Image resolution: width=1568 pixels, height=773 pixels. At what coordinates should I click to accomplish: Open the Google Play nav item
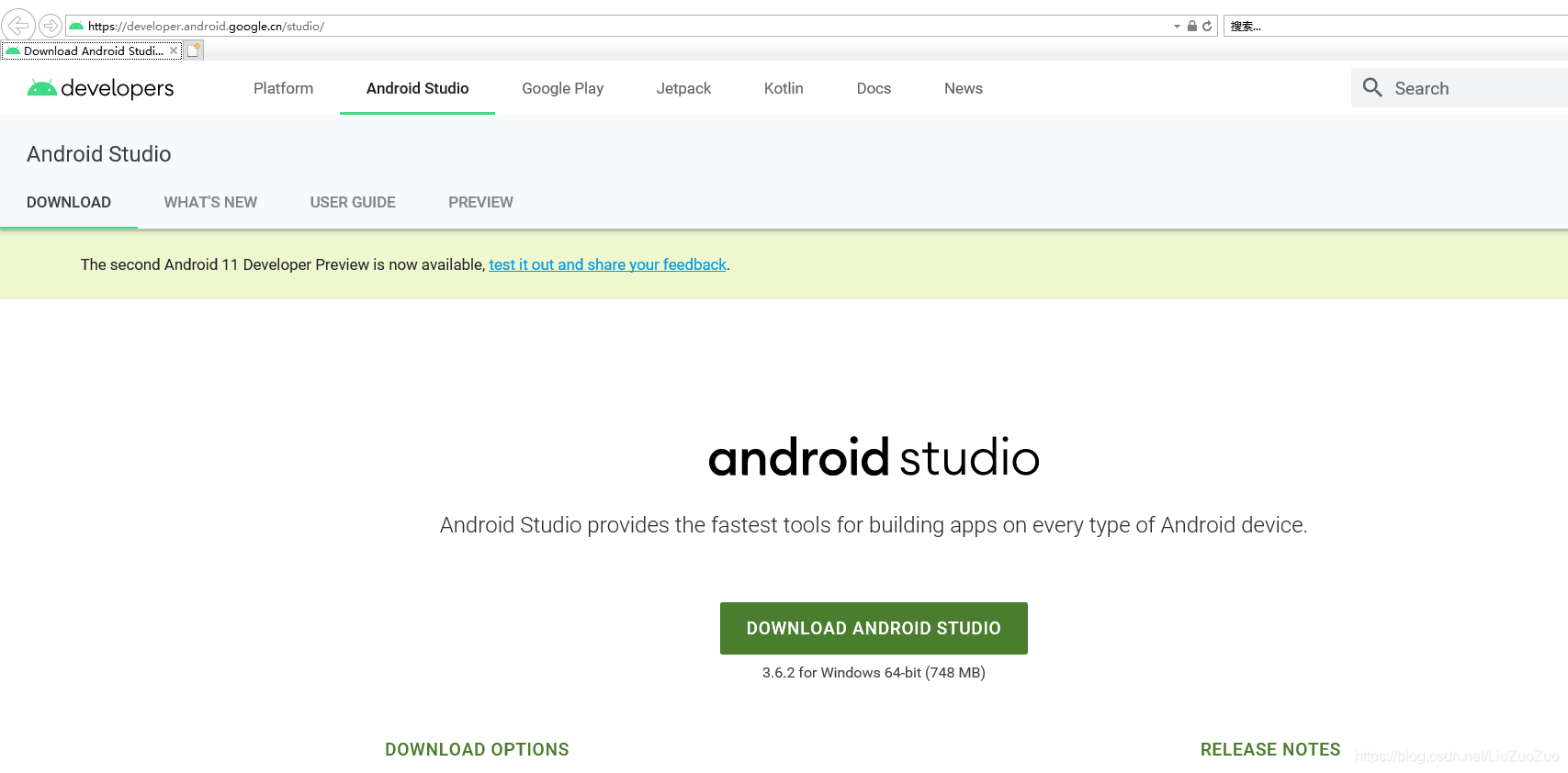562,88
